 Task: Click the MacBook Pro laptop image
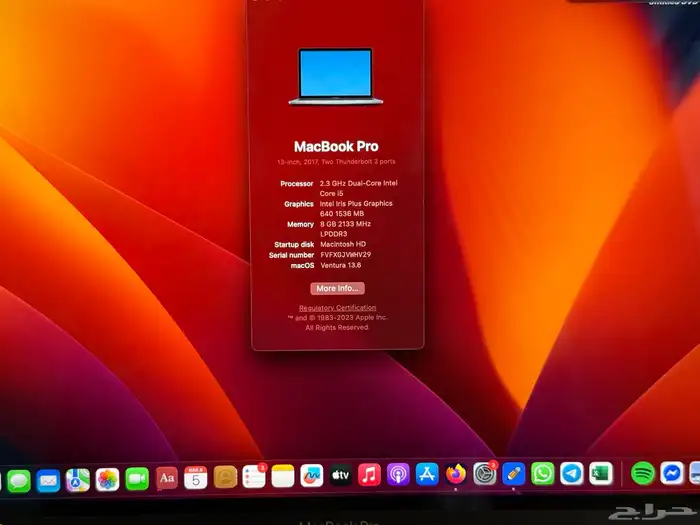(x=336, y=77)
